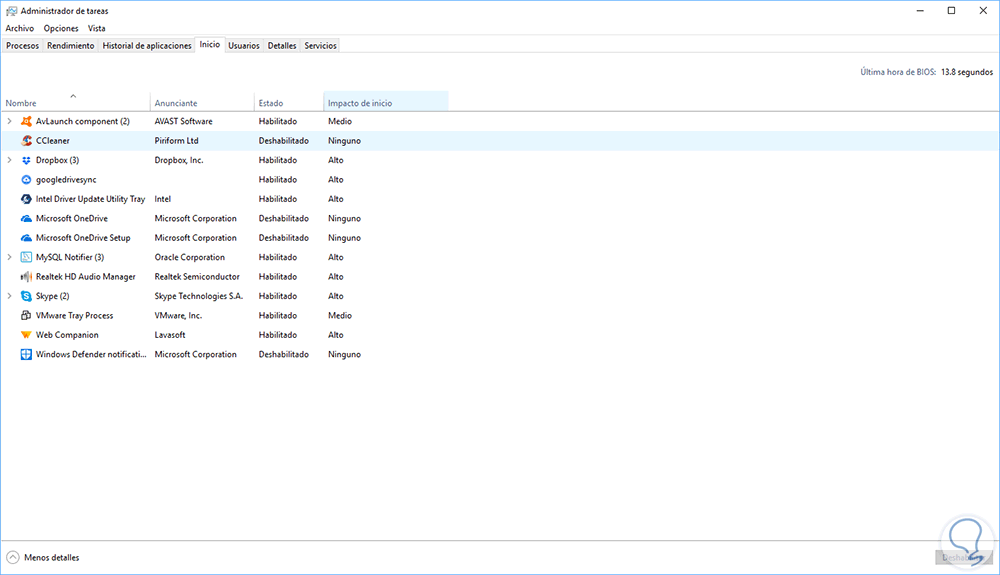Click the Task Manager title bar icon

coord(11,11)
